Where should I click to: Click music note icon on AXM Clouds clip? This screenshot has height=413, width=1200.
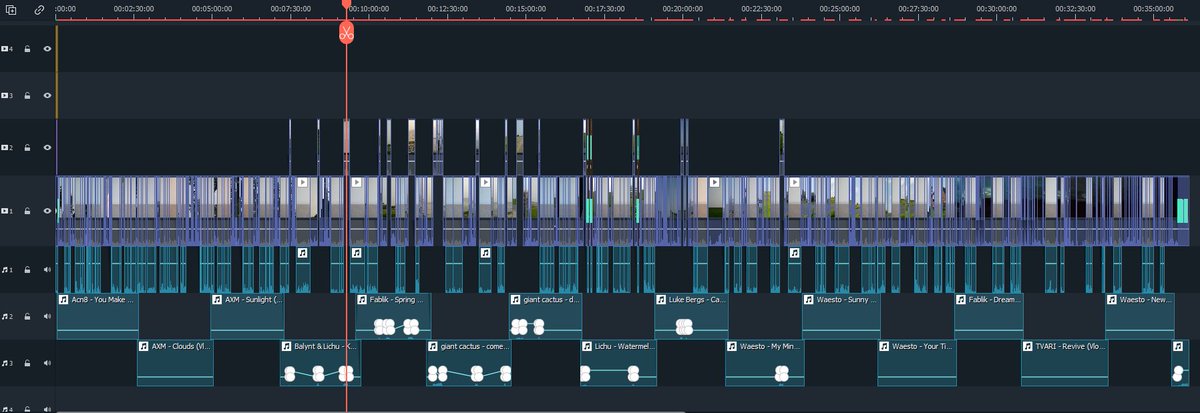pyautogui.click(x=144, y=346)
